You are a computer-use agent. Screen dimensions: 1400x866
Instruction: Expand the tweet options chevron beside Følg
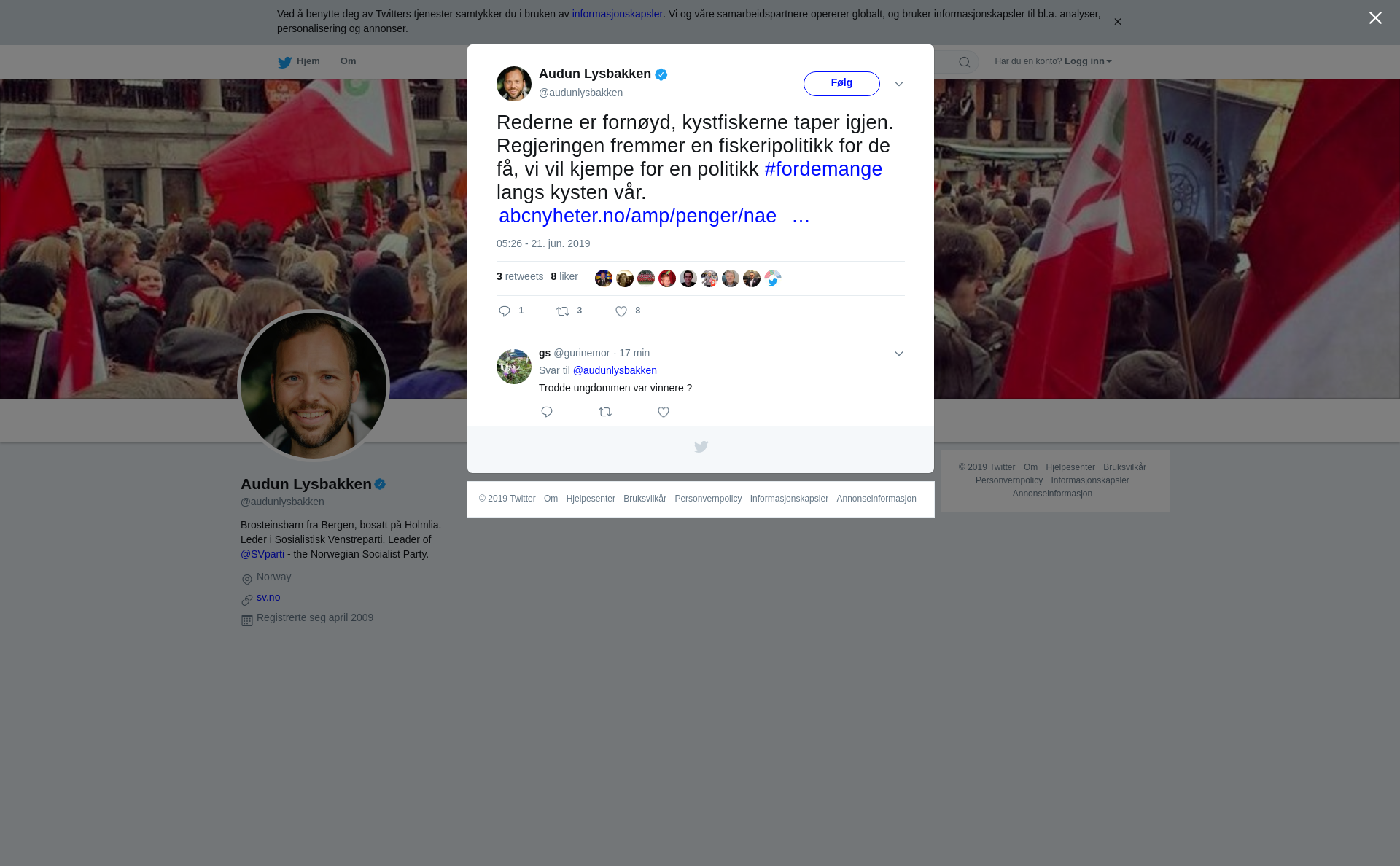pyautogui.click(x=899, y=84)
